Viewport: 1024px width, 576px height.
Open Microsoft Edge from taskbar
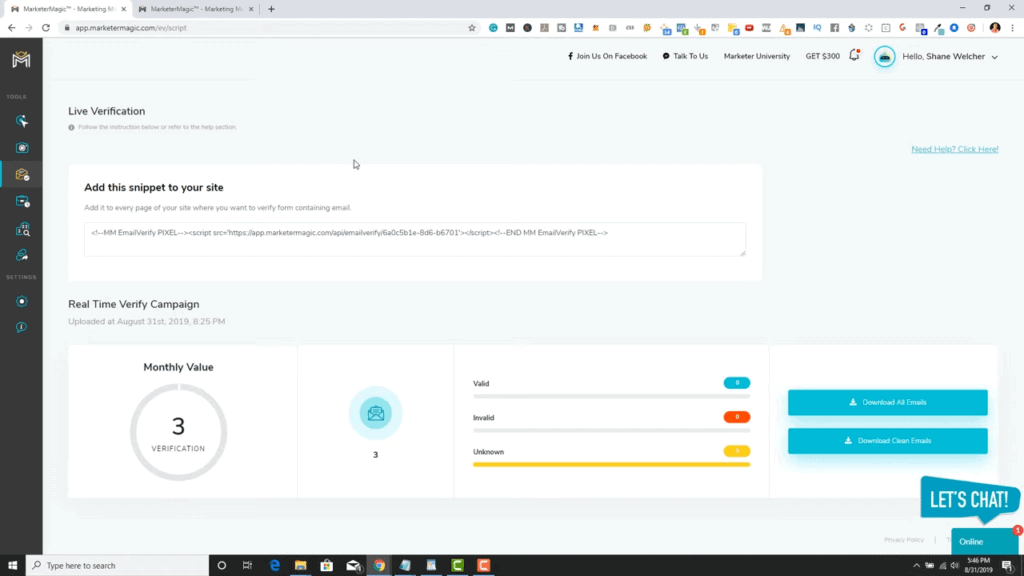pos(274,566)
